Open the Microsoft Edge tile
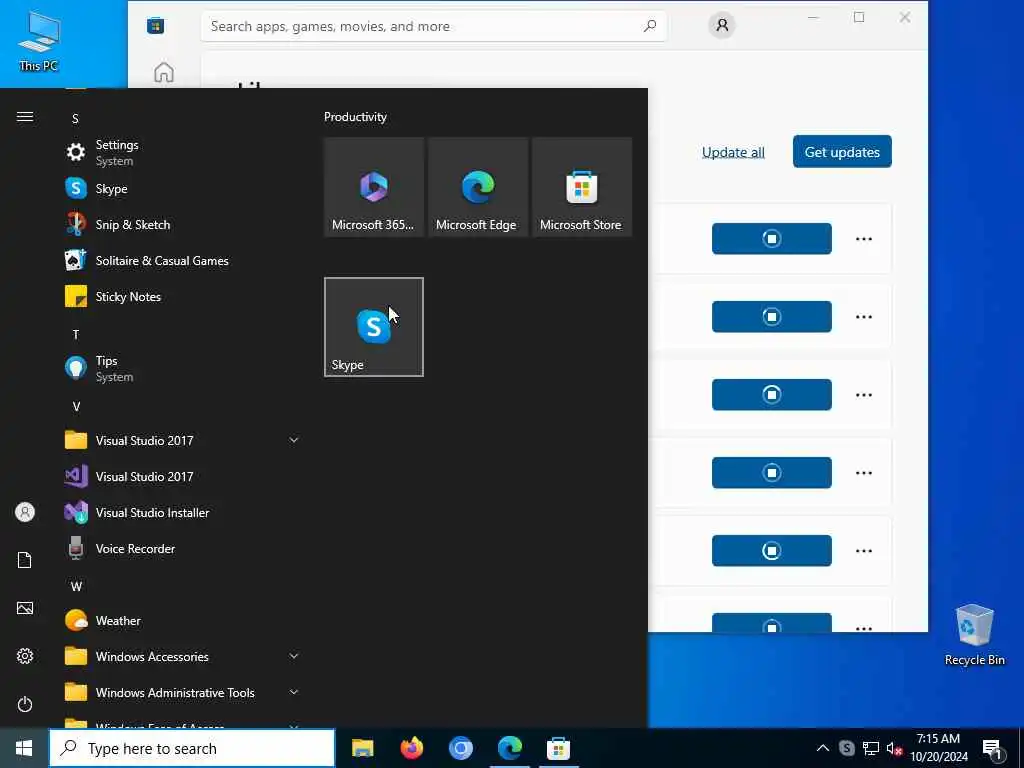Viewport: 1024px width, 768px height. pos(477,187)
